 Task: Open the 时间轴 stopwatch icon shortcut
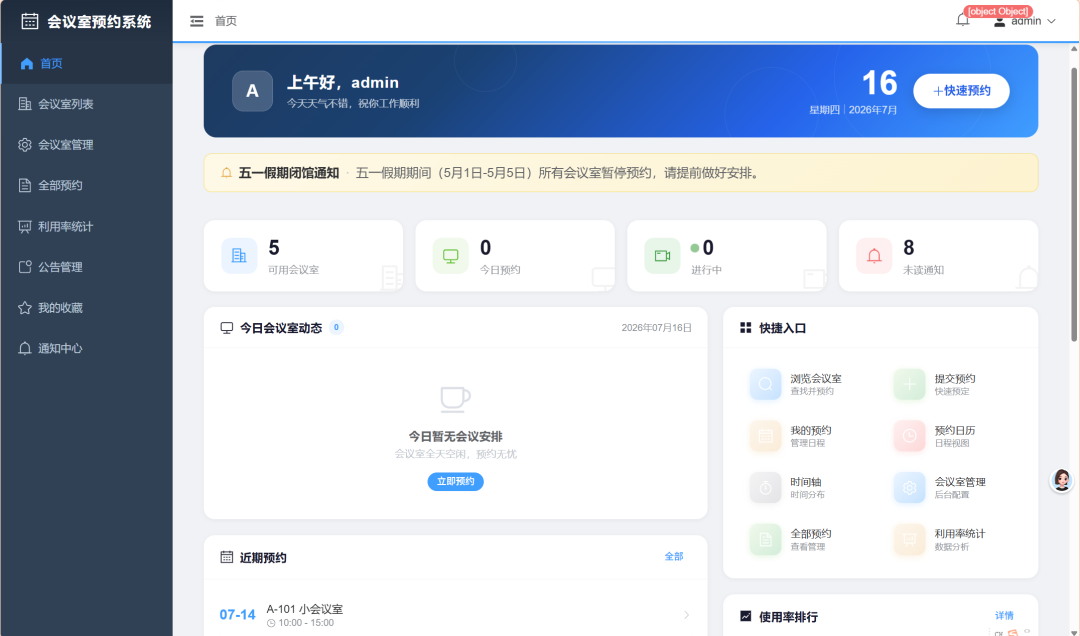[x=765, y=488]
